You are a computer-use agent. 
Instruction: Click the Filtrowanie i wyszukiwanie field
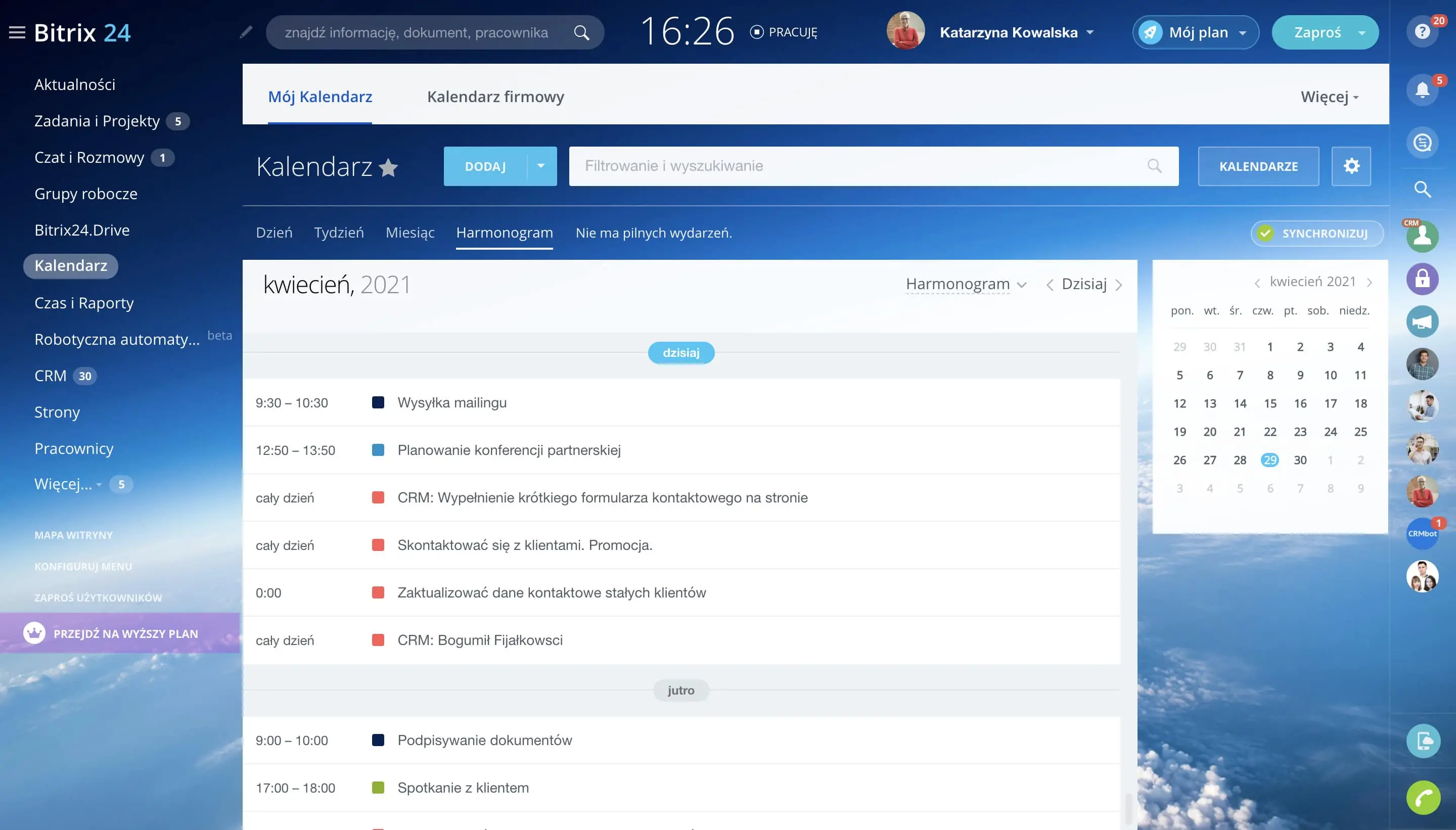pos(855,166)
